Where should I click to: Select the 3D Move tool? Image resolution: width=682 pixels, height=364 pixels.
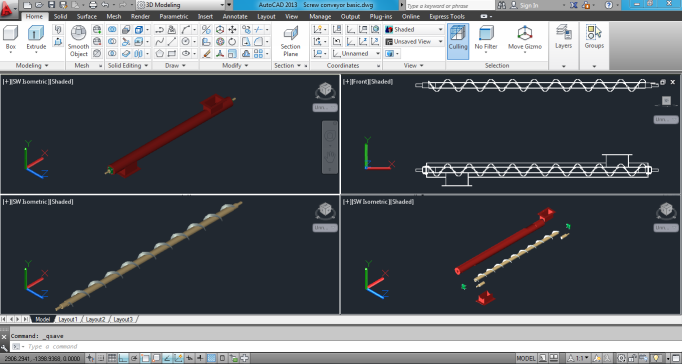[220, 30]
